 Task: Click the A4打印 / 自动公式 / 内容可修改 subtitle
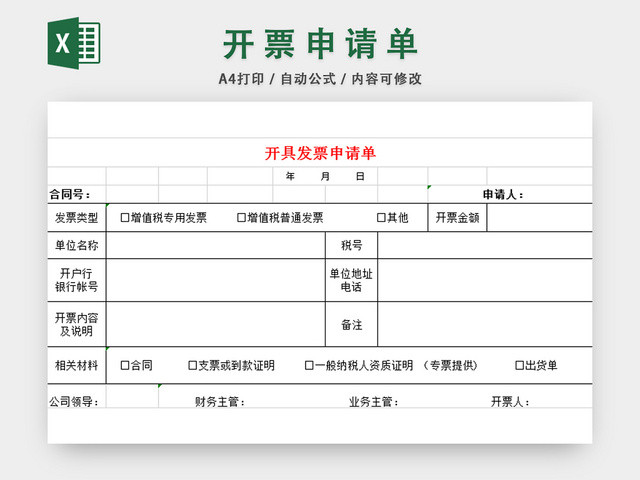click(x=320, y=79)
